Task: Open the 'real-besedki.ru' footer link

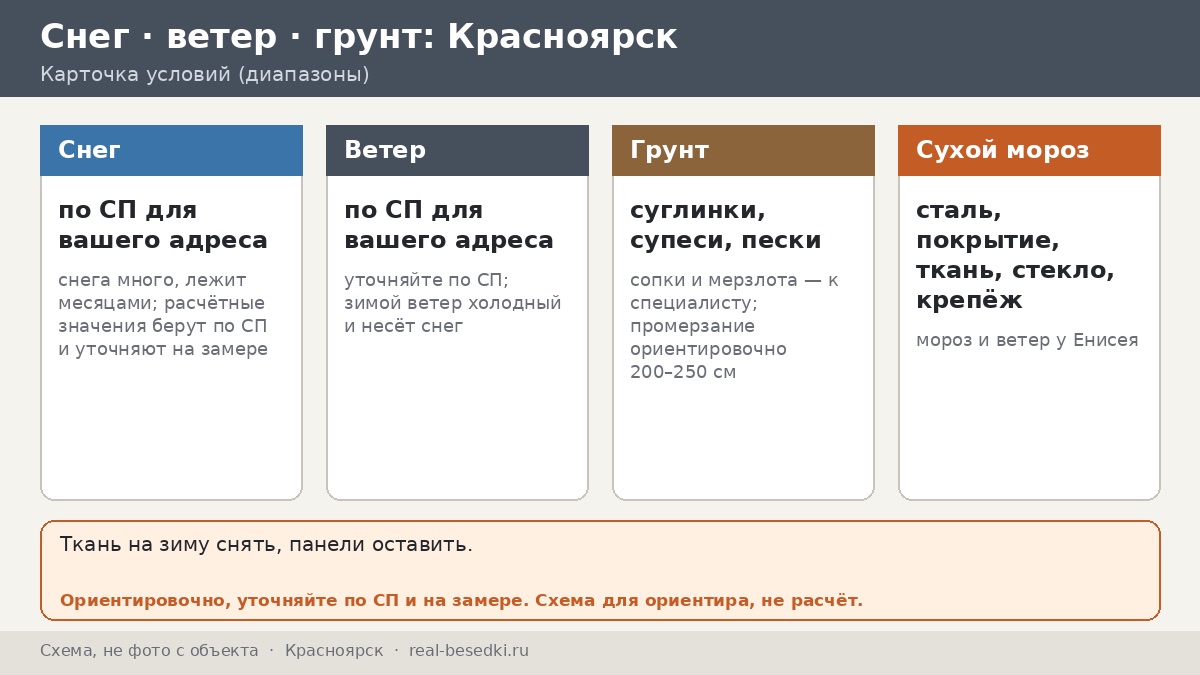Action: pos(469,651)
